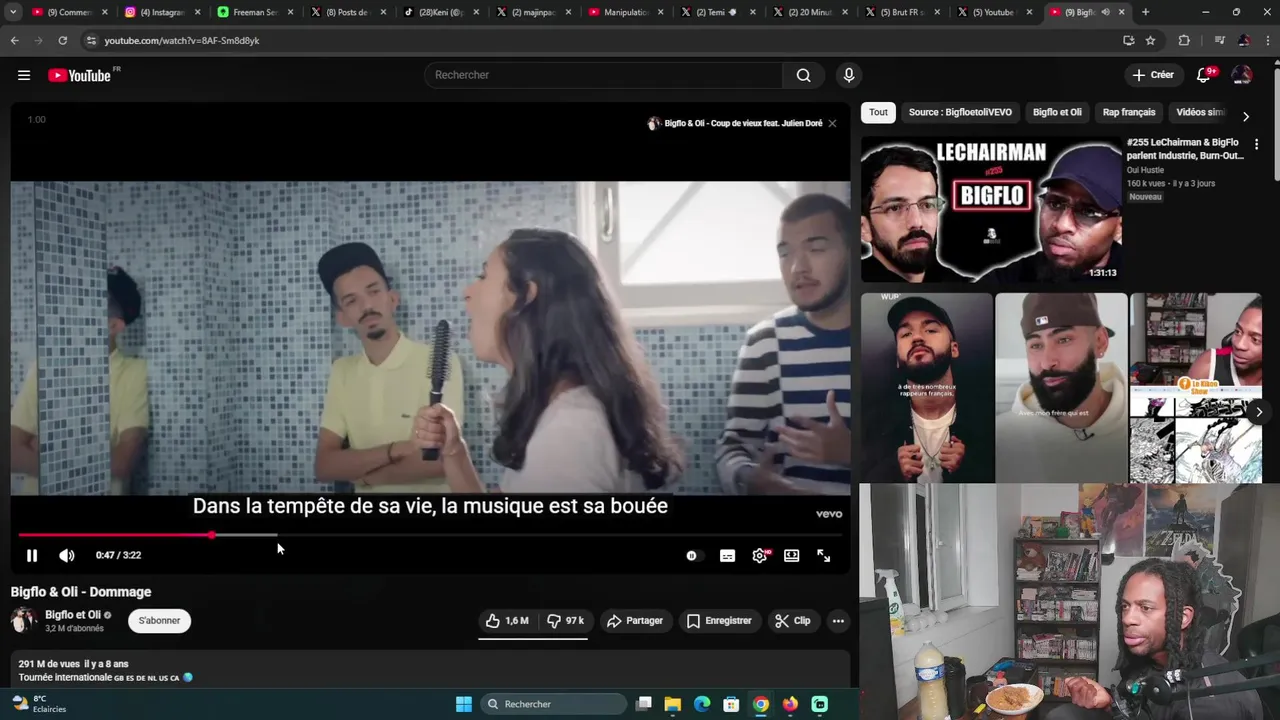Start voice search with microphone
Screen dimensions: 1280x720
pyautogui.click(x=849, y=75)
